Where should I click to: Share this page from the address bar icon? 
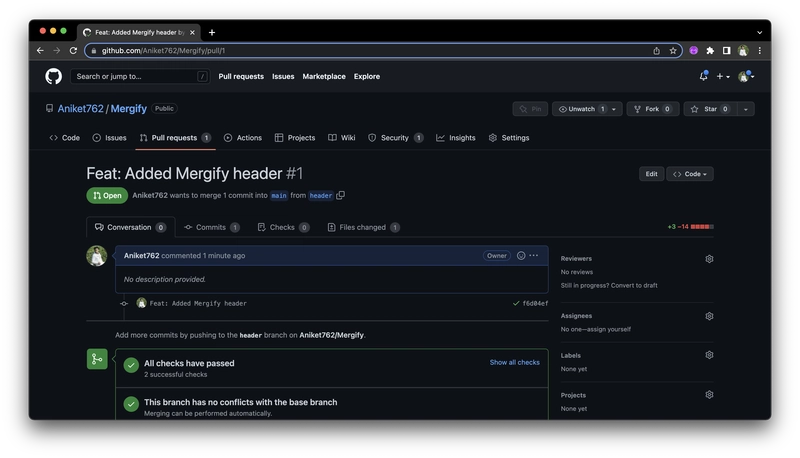tap(657, 50)
